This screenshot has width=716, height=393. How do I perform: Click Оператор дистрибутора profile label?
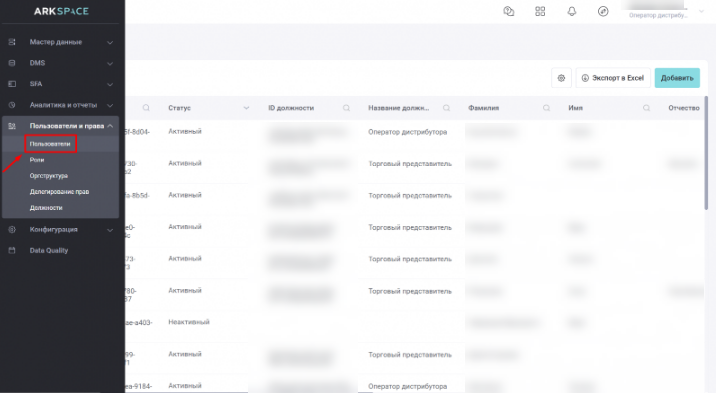658,16
